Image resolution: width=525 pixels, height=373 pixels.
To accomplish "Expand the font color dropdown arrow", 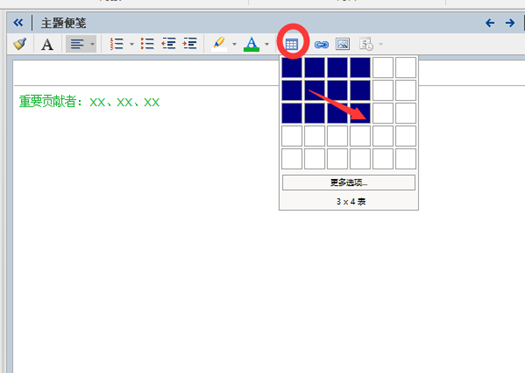I will tap(267, 44).
